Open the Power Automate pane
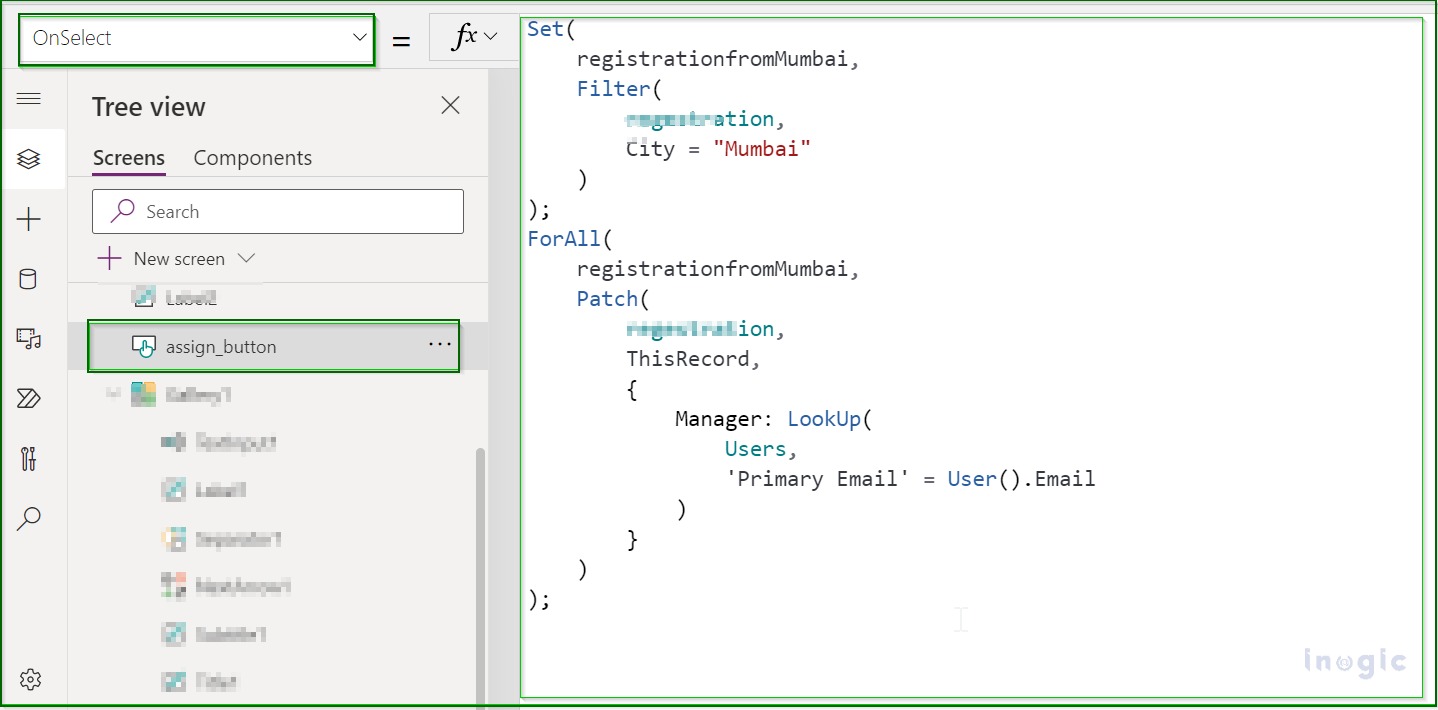This screenshot has height=710, width=1438. pyautogui.click(x=30, y=398)
